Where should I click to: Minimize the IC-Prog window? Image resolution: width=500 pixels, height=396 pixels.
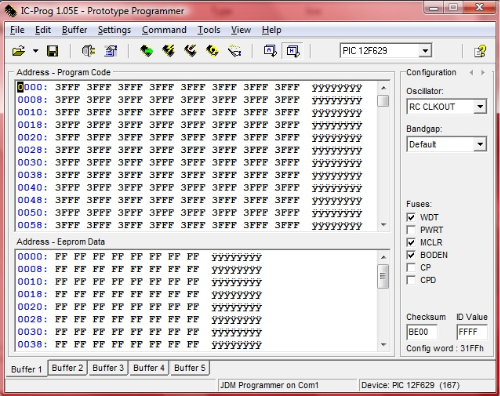click(434, 8)
